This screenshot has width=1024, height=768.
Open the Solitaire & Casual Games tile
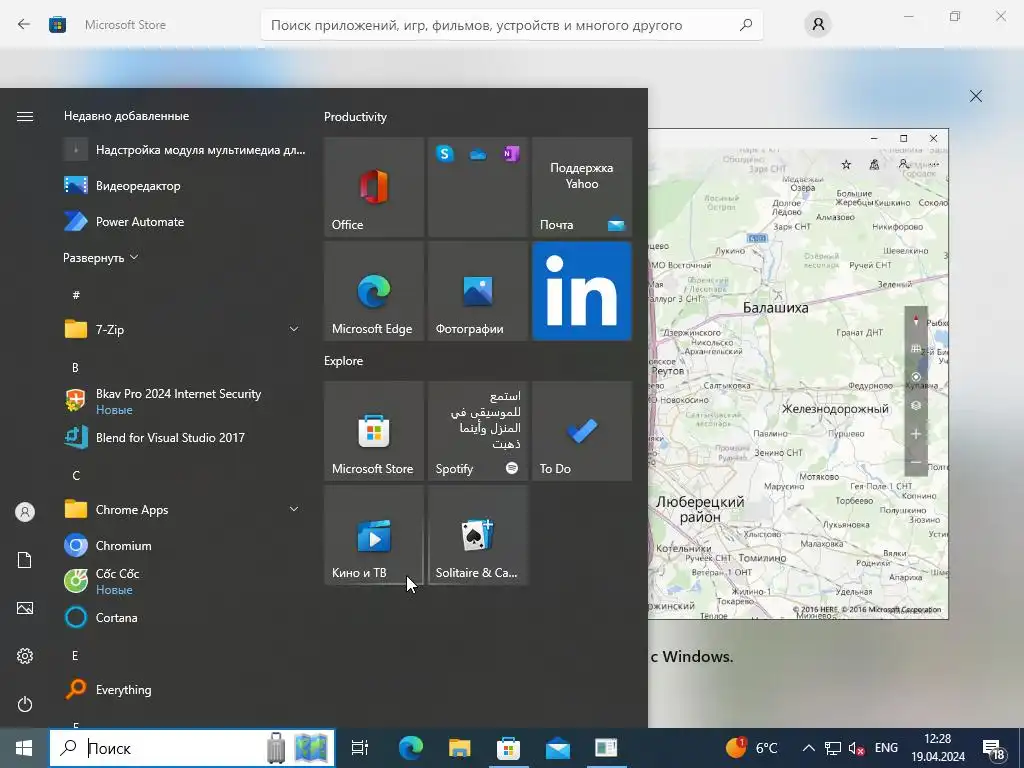point(477,536)
